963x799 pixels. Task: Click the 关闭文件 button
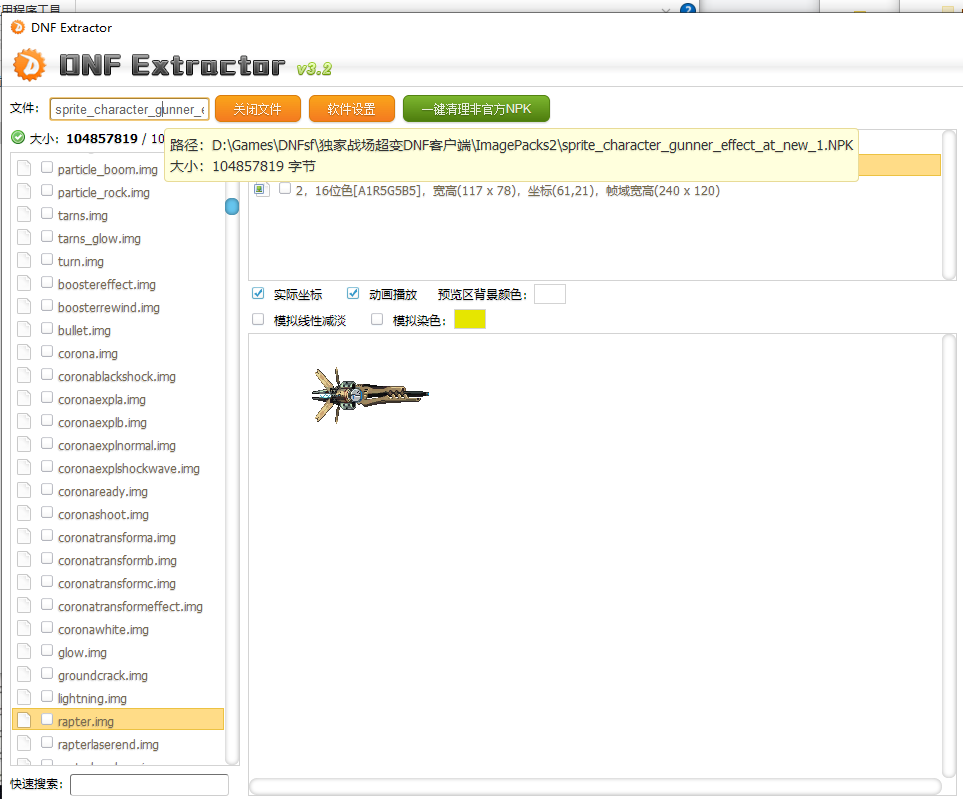257,109
